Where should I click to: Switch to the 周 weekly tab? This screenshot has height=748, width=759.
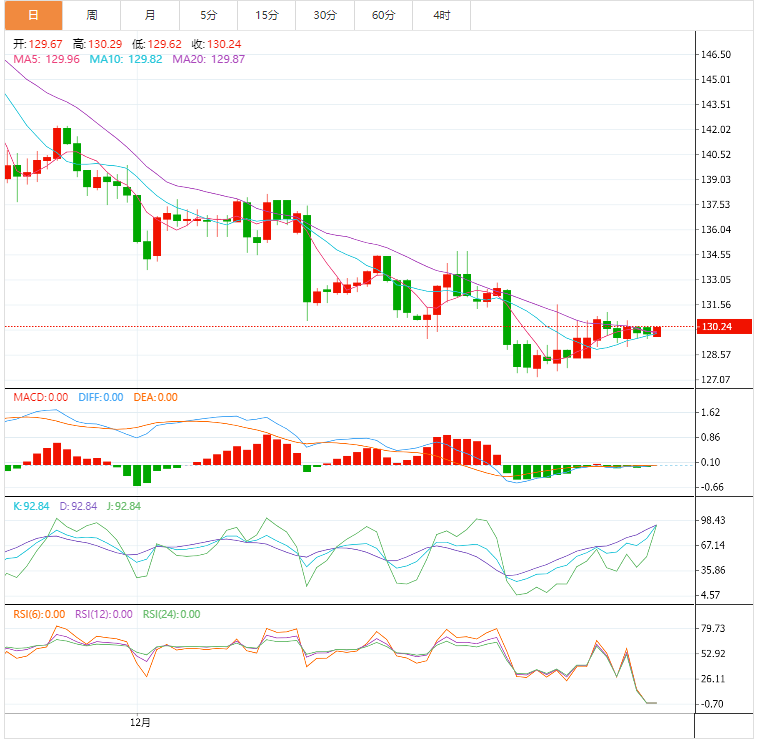(x=92, y=15)
